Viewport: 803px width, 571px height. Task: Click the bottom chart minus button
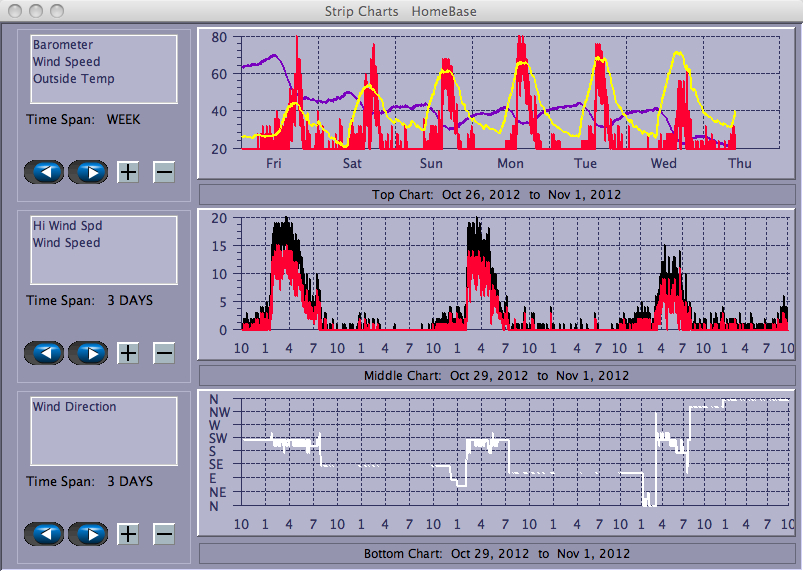pos(164,534)
